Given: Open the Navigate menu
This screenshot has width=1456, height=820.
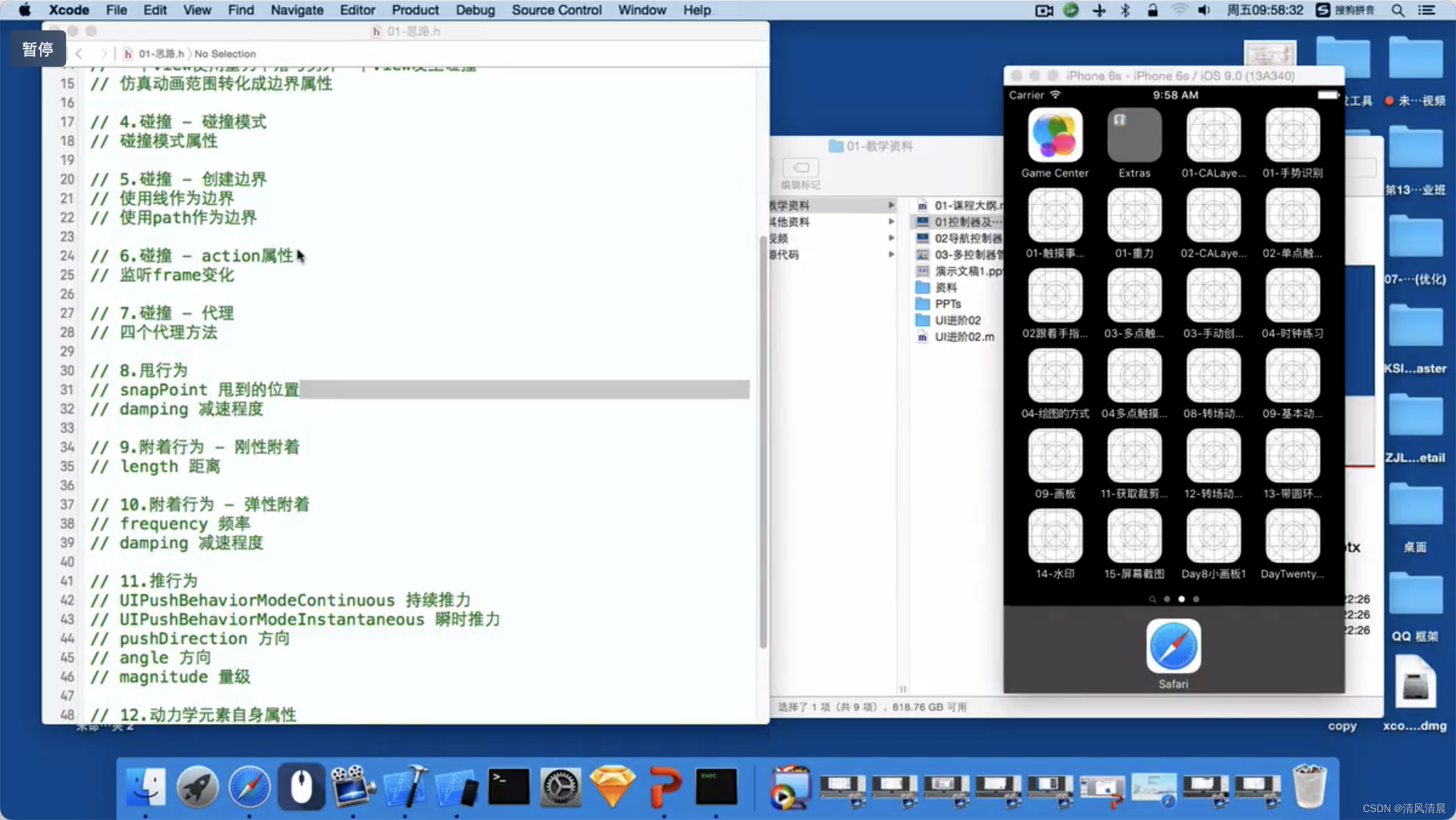Looking at the screenshot, I should [297, 10].
